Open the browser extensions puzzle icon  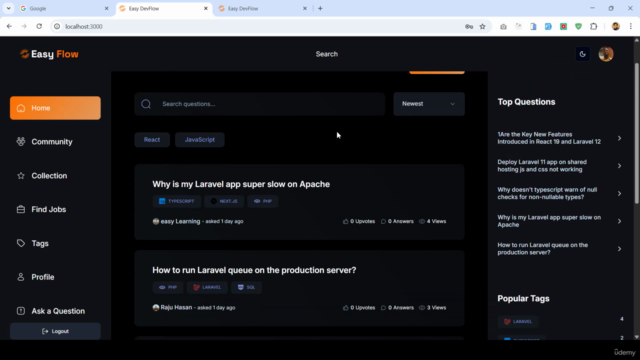pyautogui.click(x=593, y=27)
